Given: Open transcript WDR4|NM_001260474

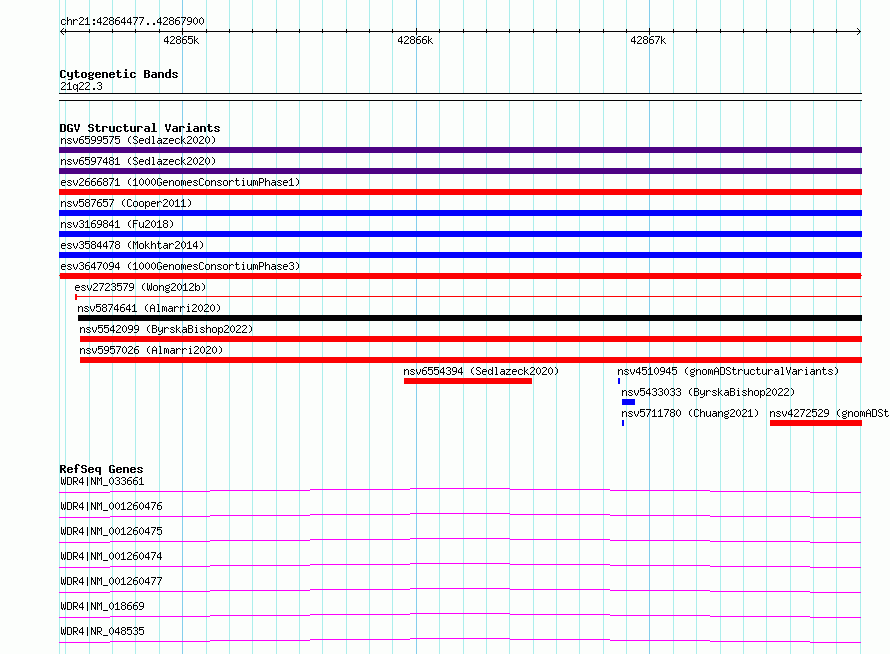Looking at the screenshot, I should (x=111, y=556).
